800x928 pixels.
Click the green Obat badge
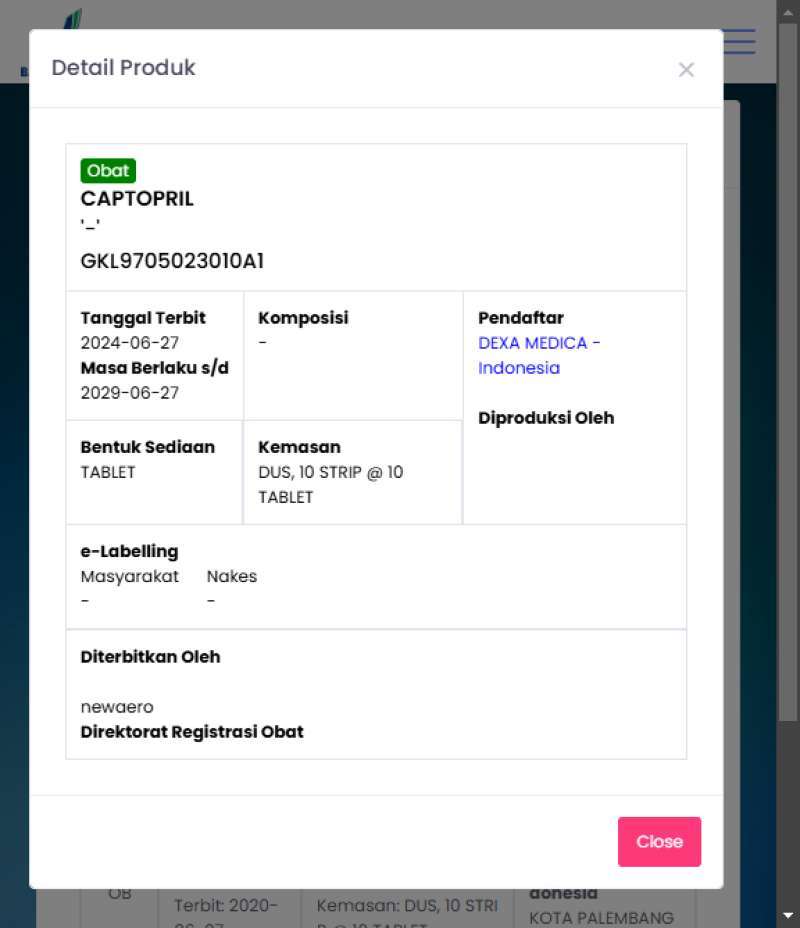[108, 171]
